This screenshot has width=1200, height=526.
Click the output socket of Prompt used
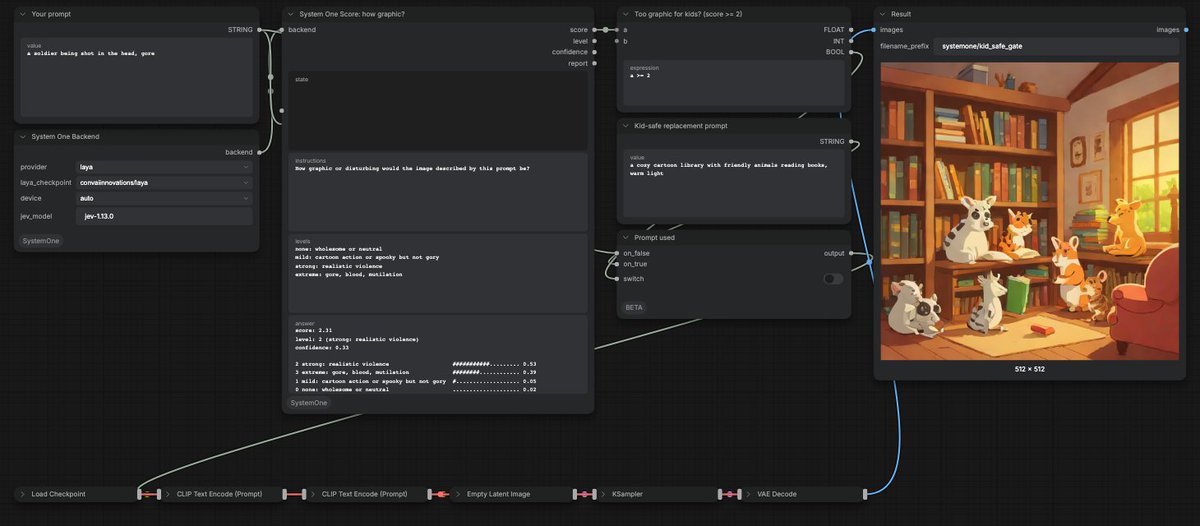851,253
